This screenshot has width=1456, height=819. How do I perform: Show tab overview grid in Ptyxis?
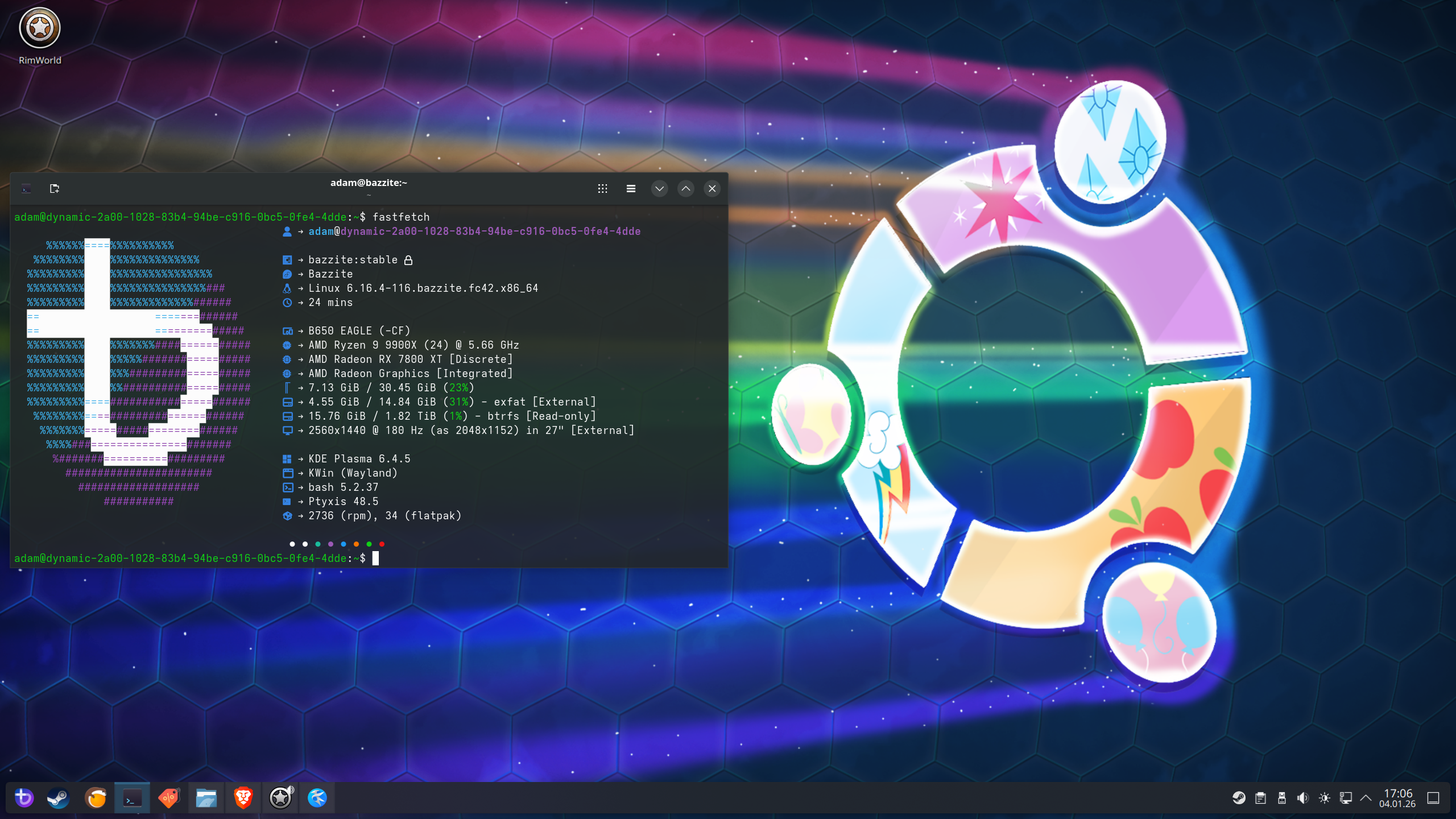click(602, 189)
